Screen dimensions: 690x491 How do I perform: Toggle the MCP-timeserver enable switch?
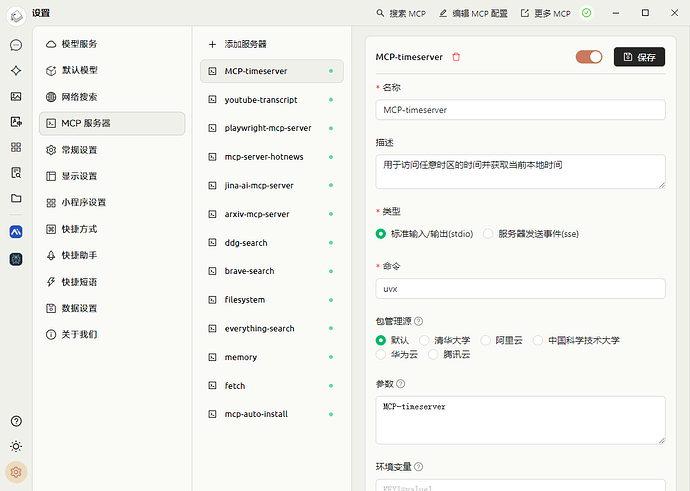pyautogui.click(x=589, y=57)
